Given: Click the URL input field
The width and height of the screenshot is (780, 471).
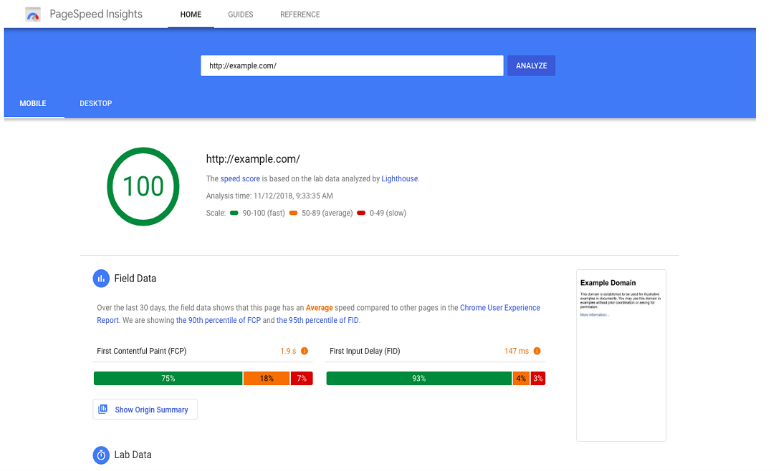Looking at the screenshot, I should (352, 66).
